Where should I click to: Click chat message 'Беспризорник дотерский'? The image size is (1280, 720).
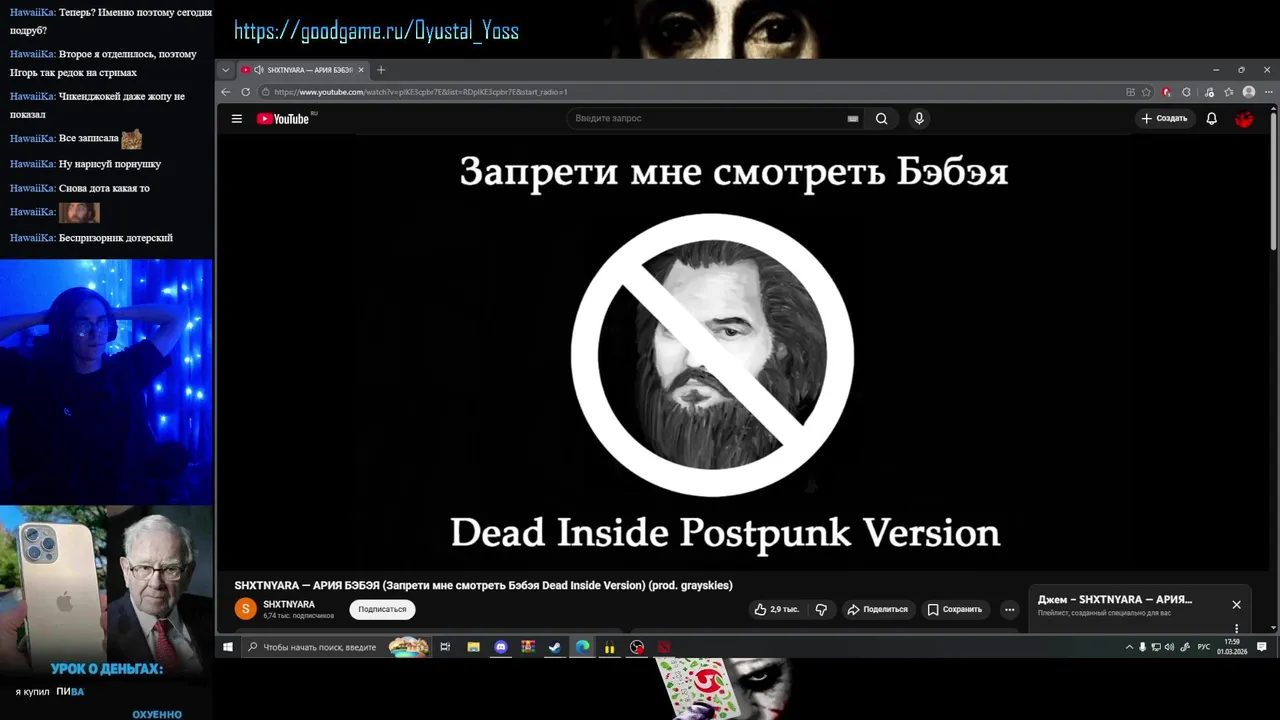(x=116, y=238)
